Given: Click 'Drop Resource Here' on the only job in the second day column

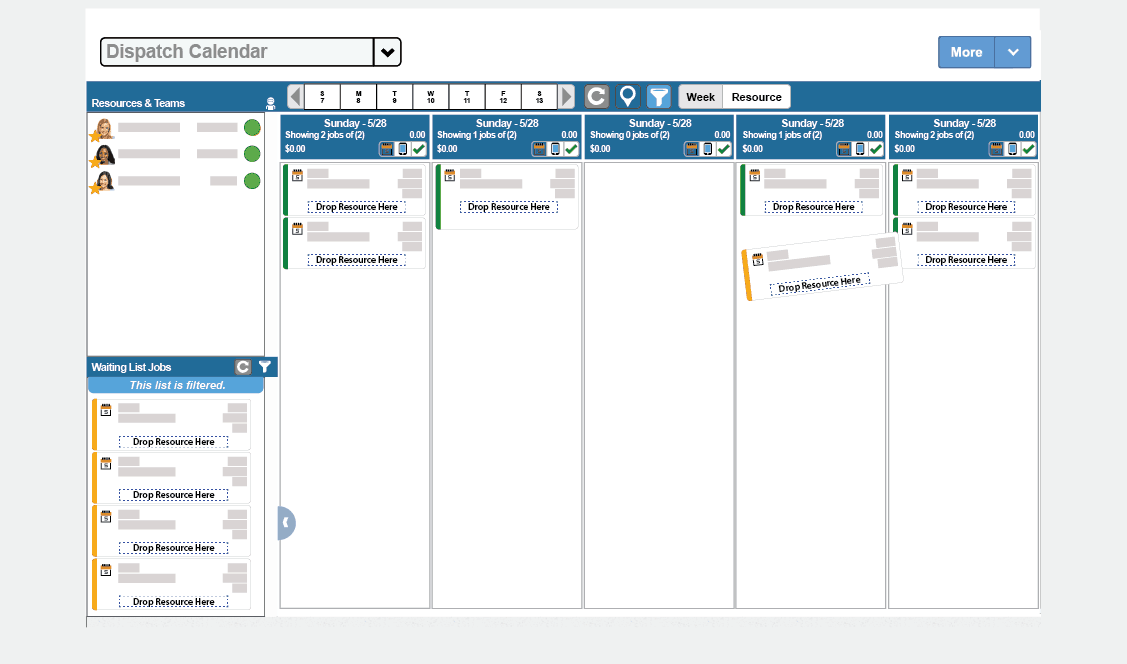Looking at the screenshot, I should point(509,207).
